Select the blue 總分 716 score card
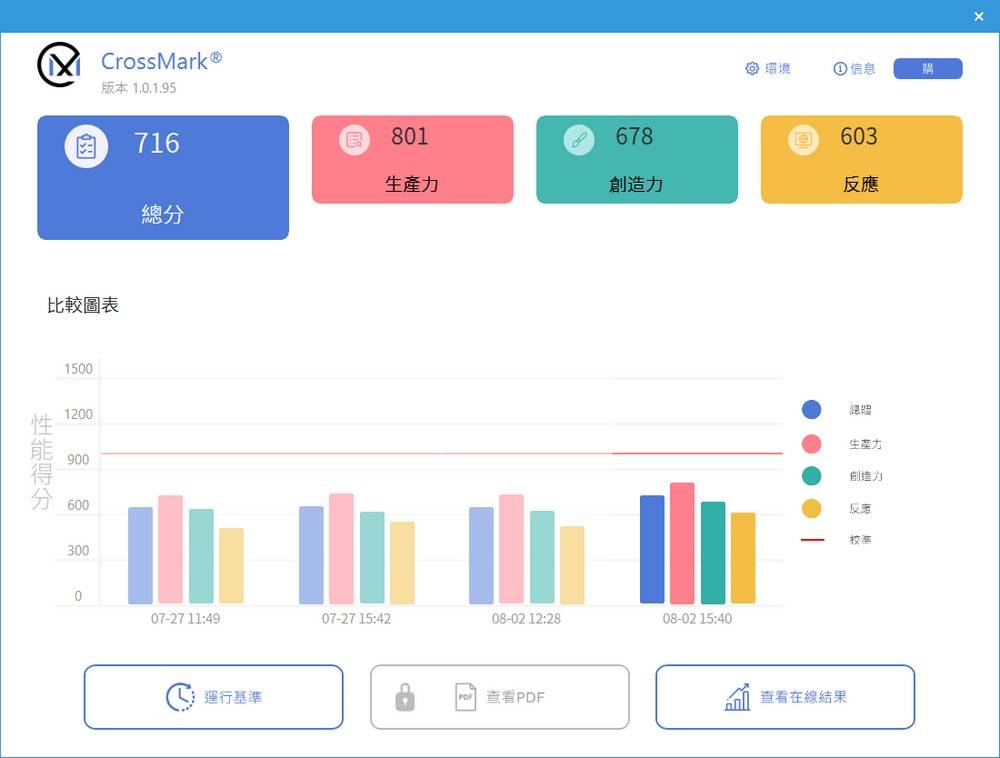1000x758 pixels. (x=163, y=178)
